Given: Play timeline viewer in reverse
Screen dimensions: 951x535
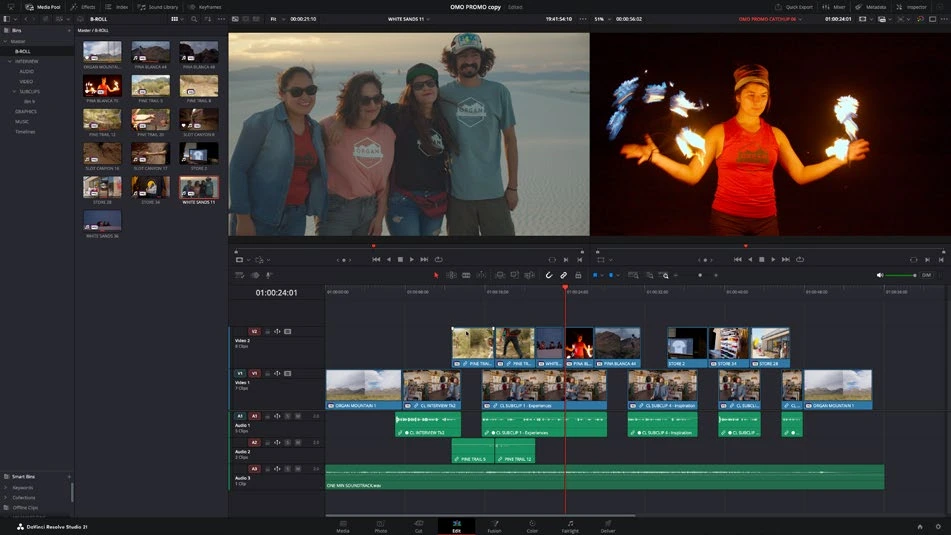Looking at the screenshot, I should [x=750, y=260].
